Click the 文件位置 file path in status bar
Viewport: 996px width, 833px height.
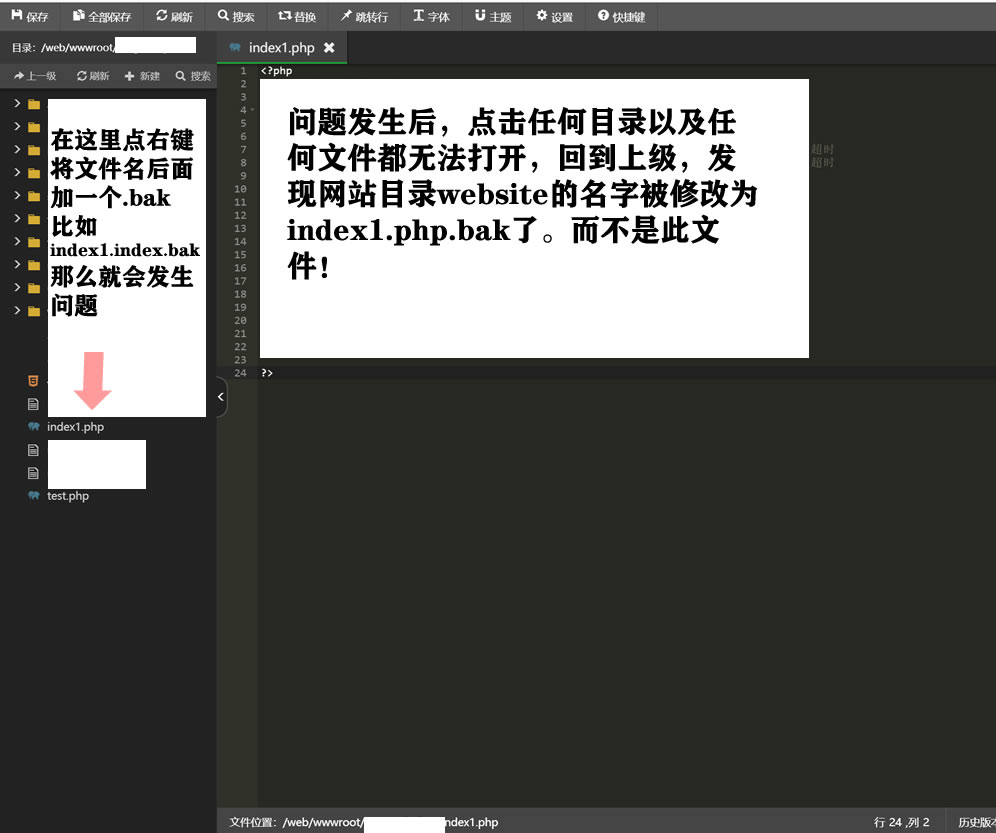pyautogui.click(x=363, y=822)
